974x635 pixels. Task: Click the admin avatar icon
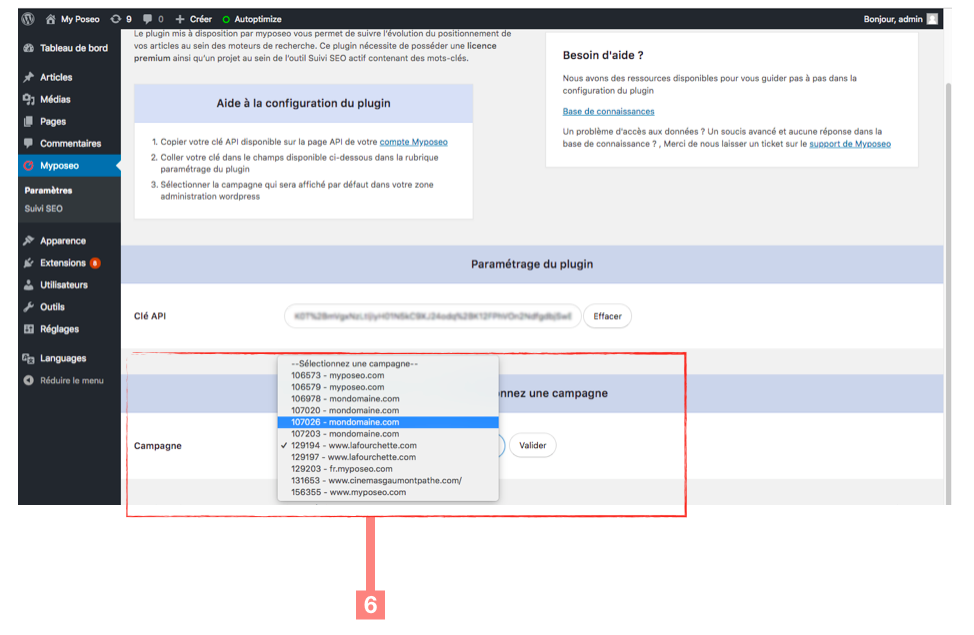(x=932, y=19)
